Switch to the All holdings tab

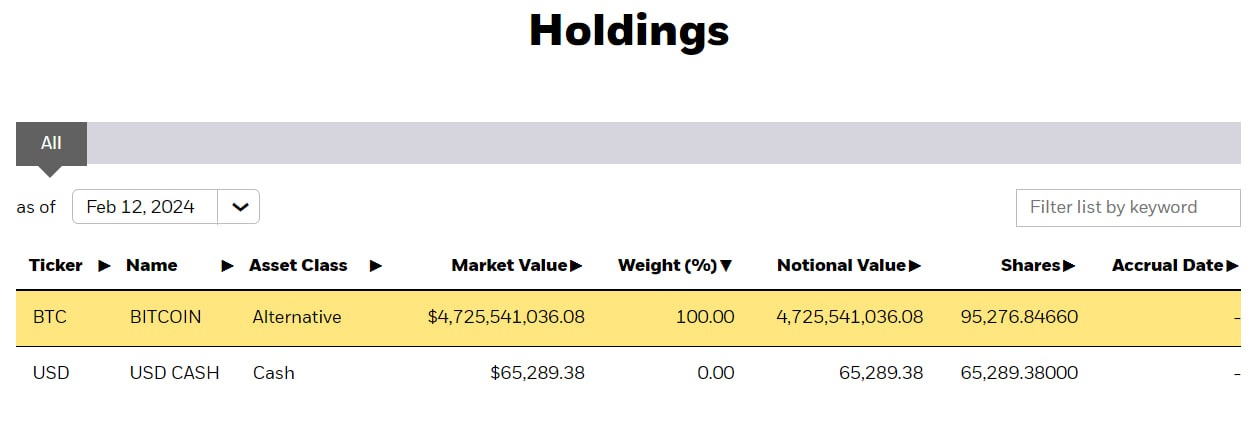click(51, 143)
